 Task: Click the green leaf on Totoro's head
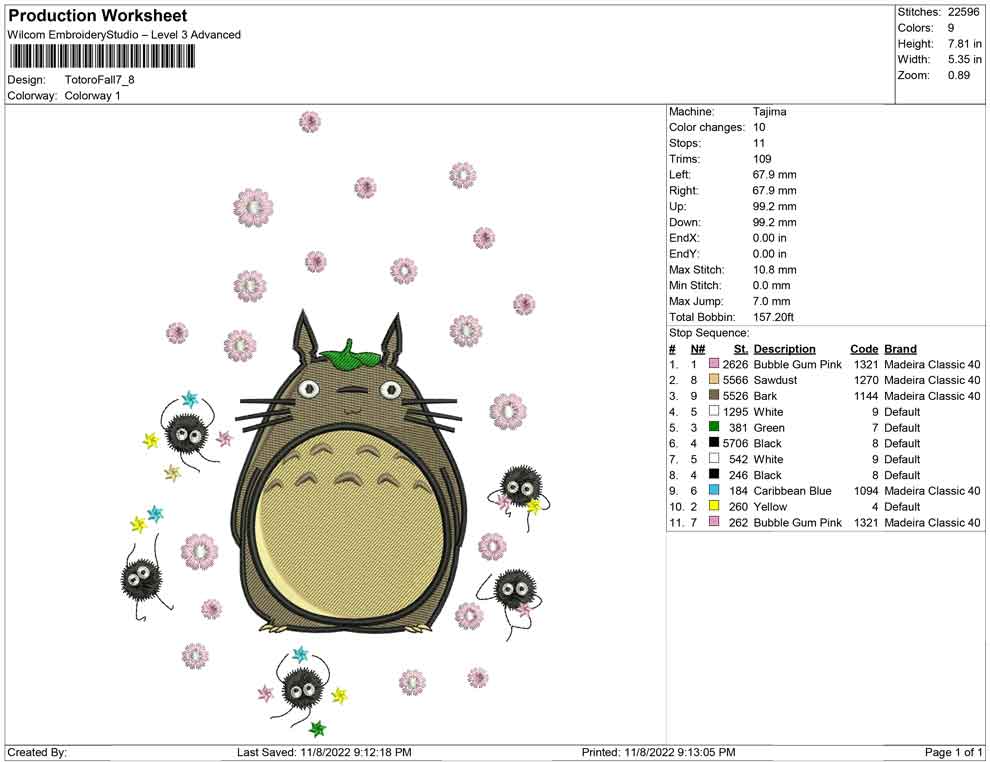[349, 355]
